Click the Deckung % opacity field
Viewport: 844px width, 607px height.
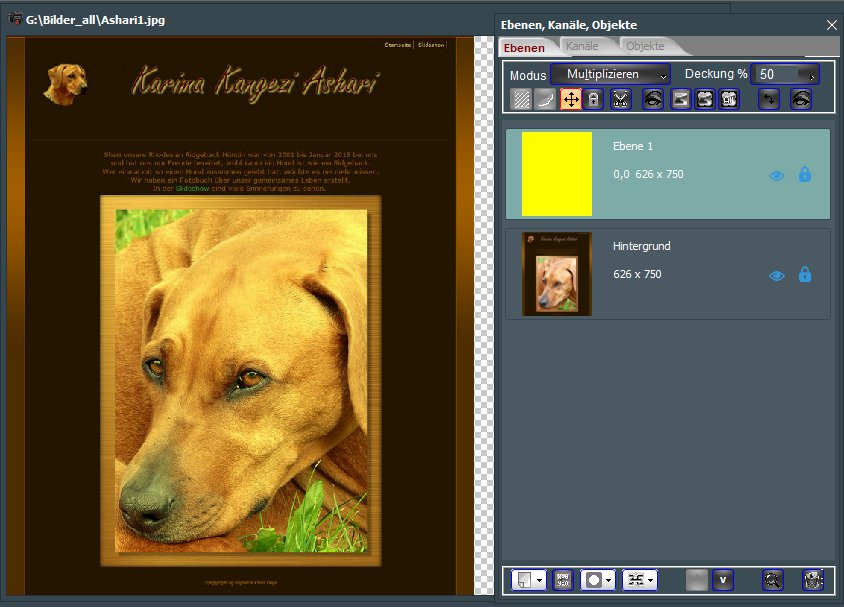tap(778, 75)
